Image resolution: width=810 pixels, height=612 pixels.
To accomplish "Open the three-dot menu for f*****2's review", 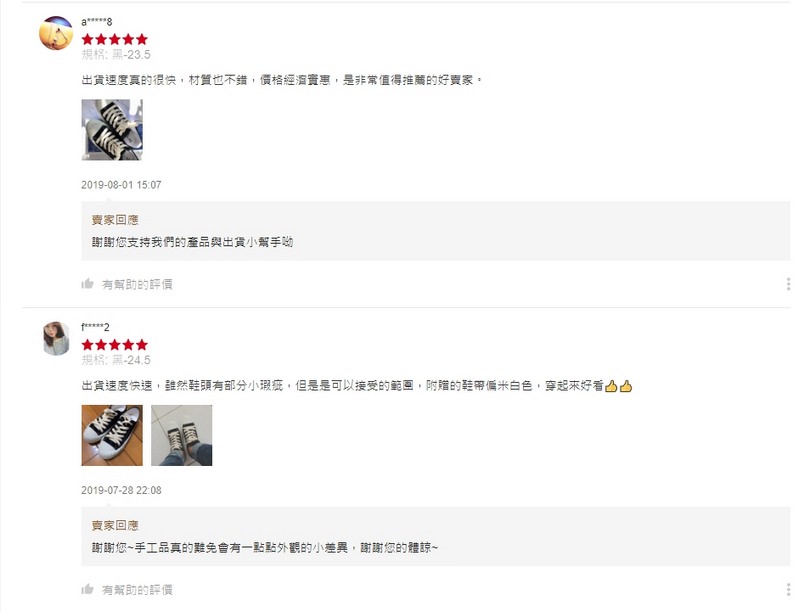I will tap(788, 589).
